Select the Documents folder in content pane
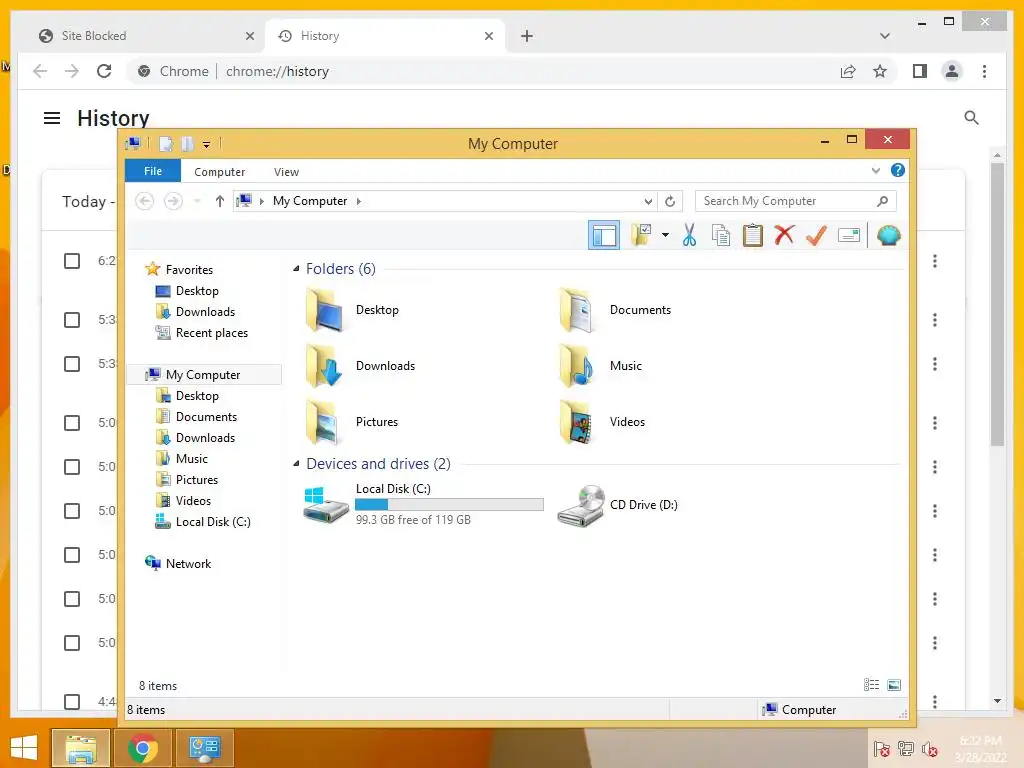 [x=615, y=310]
